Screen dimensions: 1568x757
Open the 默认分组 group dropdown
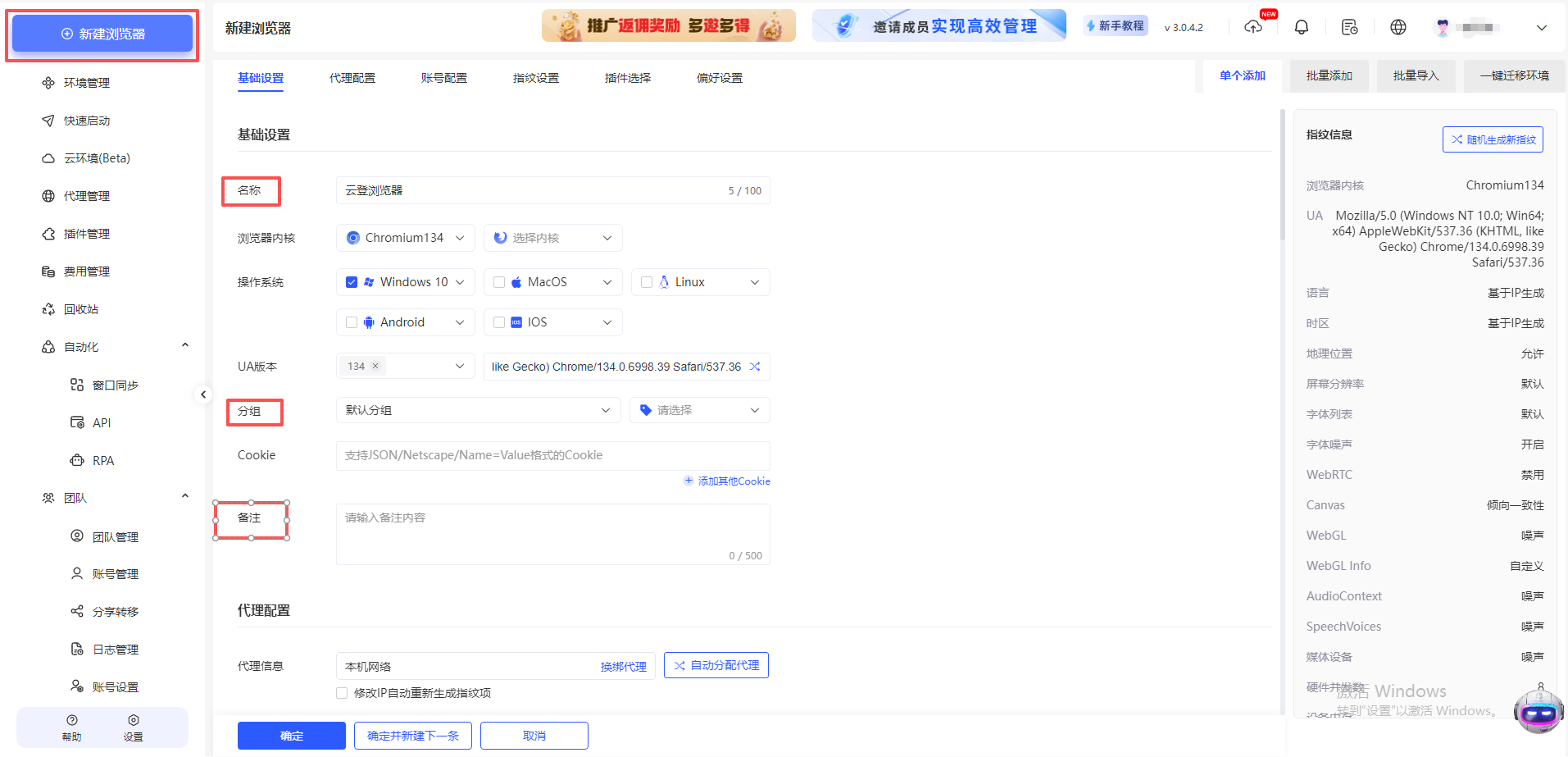pyautogui.click(x=478, y=409)
